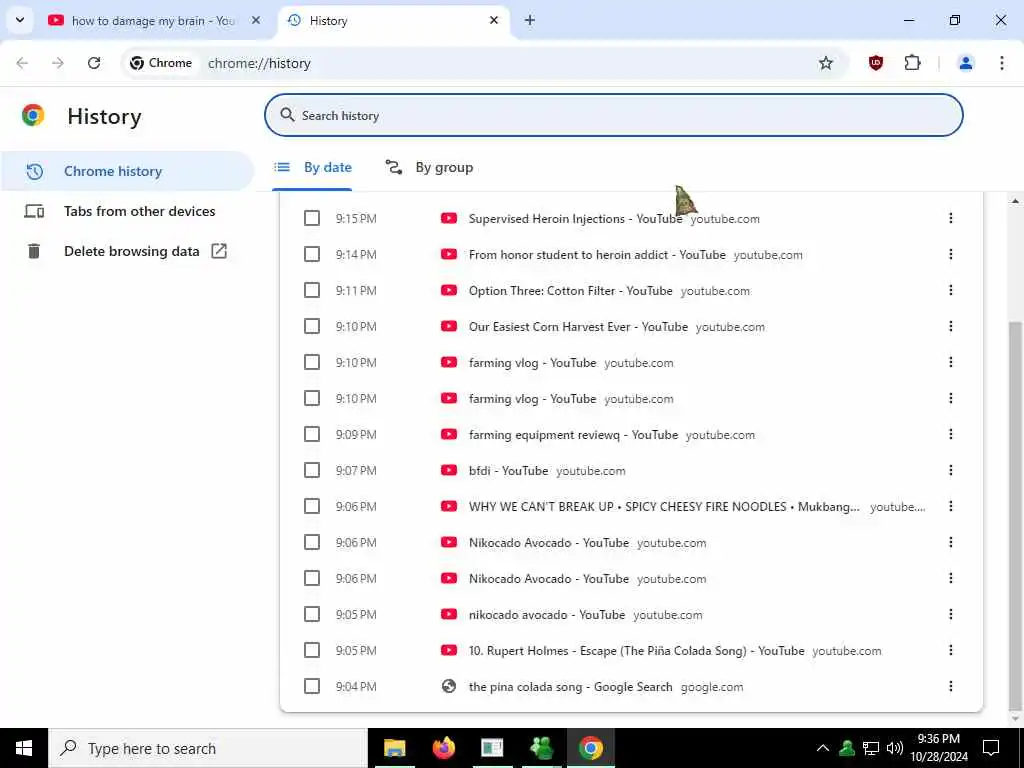Open actions menu for pina colada Google Search
This screenshot has width=1024, height=768.
950,686
